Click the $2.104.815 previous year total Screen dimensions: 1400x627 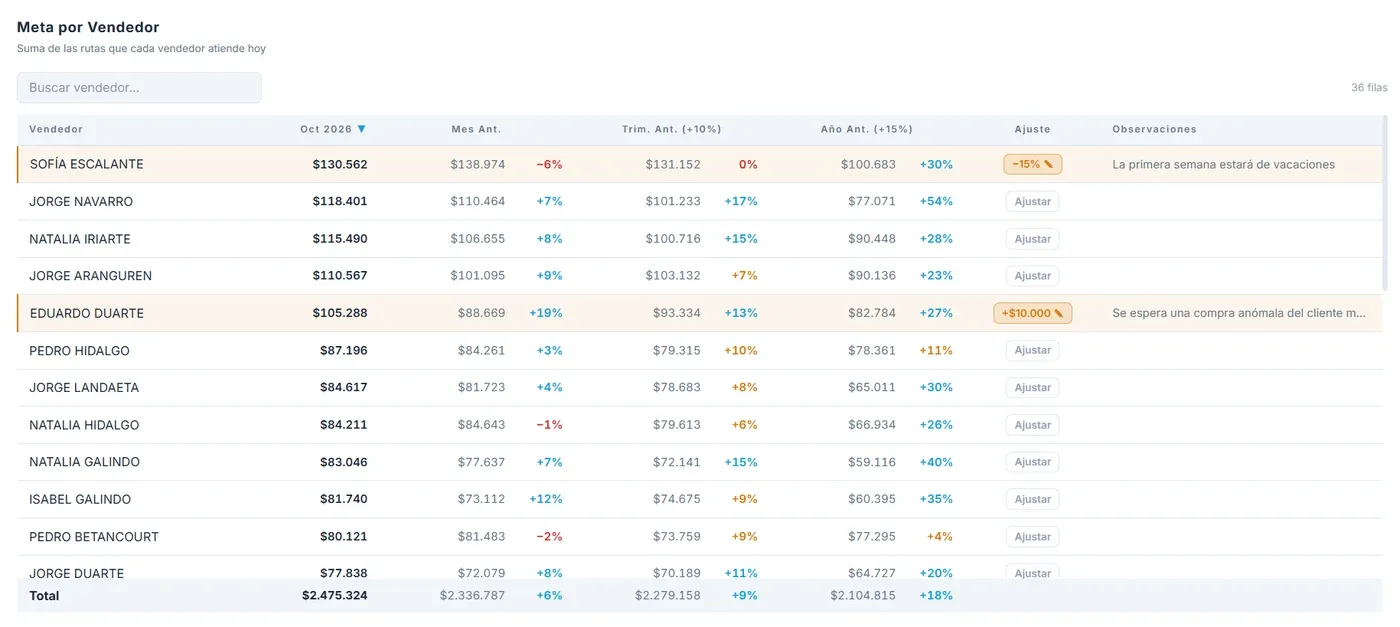(x=863, y=596)
